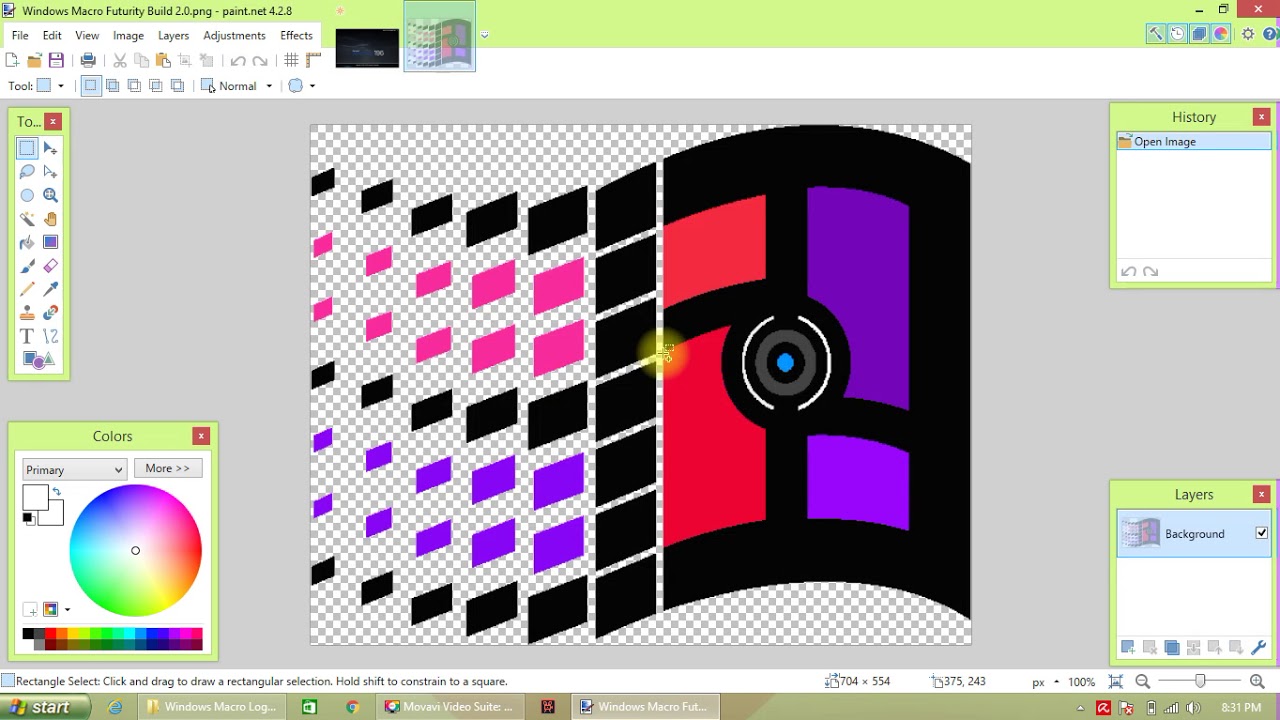Select the Gradient tool

(50, 243)
